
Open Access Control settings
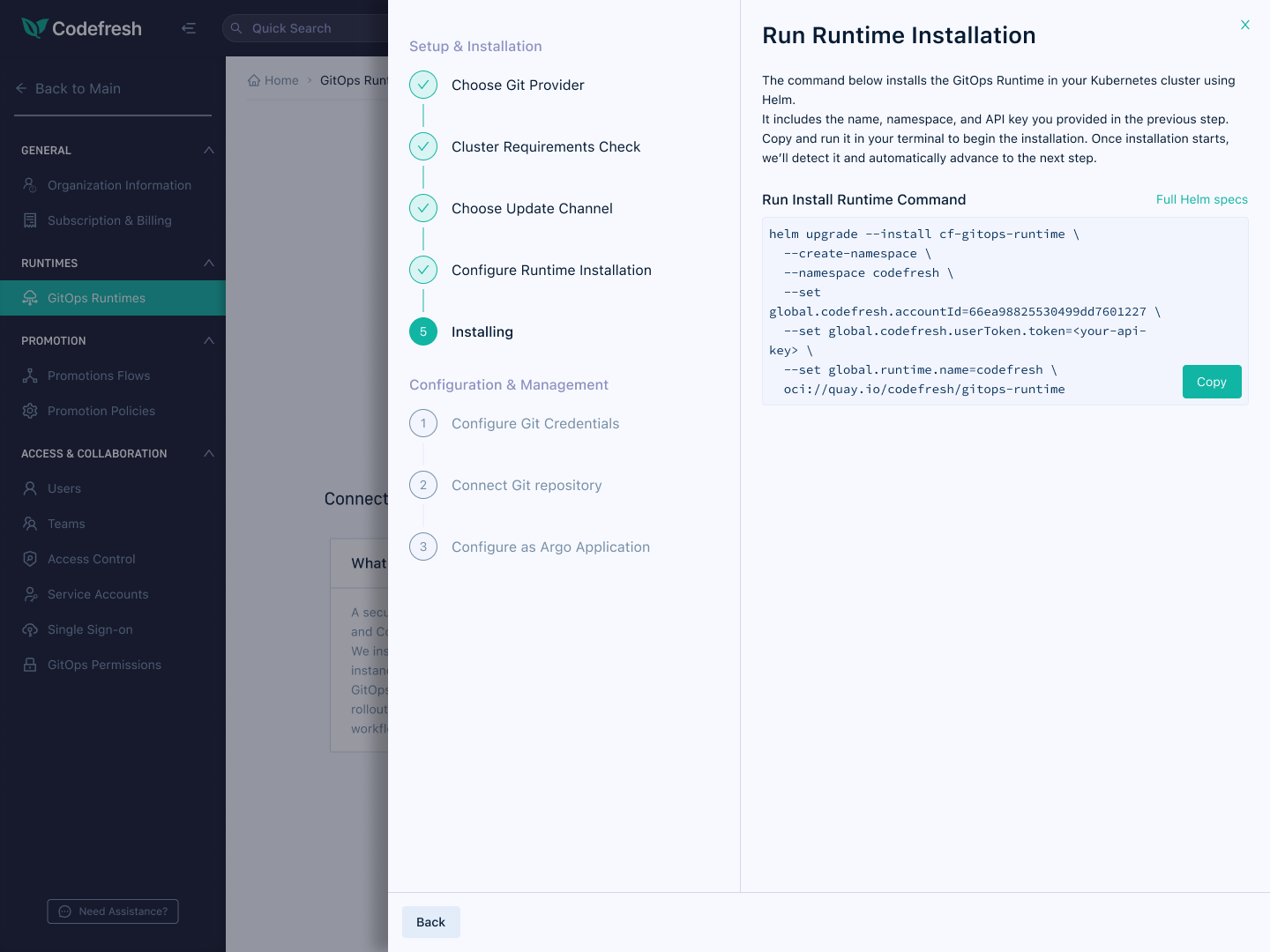point(113,559)
